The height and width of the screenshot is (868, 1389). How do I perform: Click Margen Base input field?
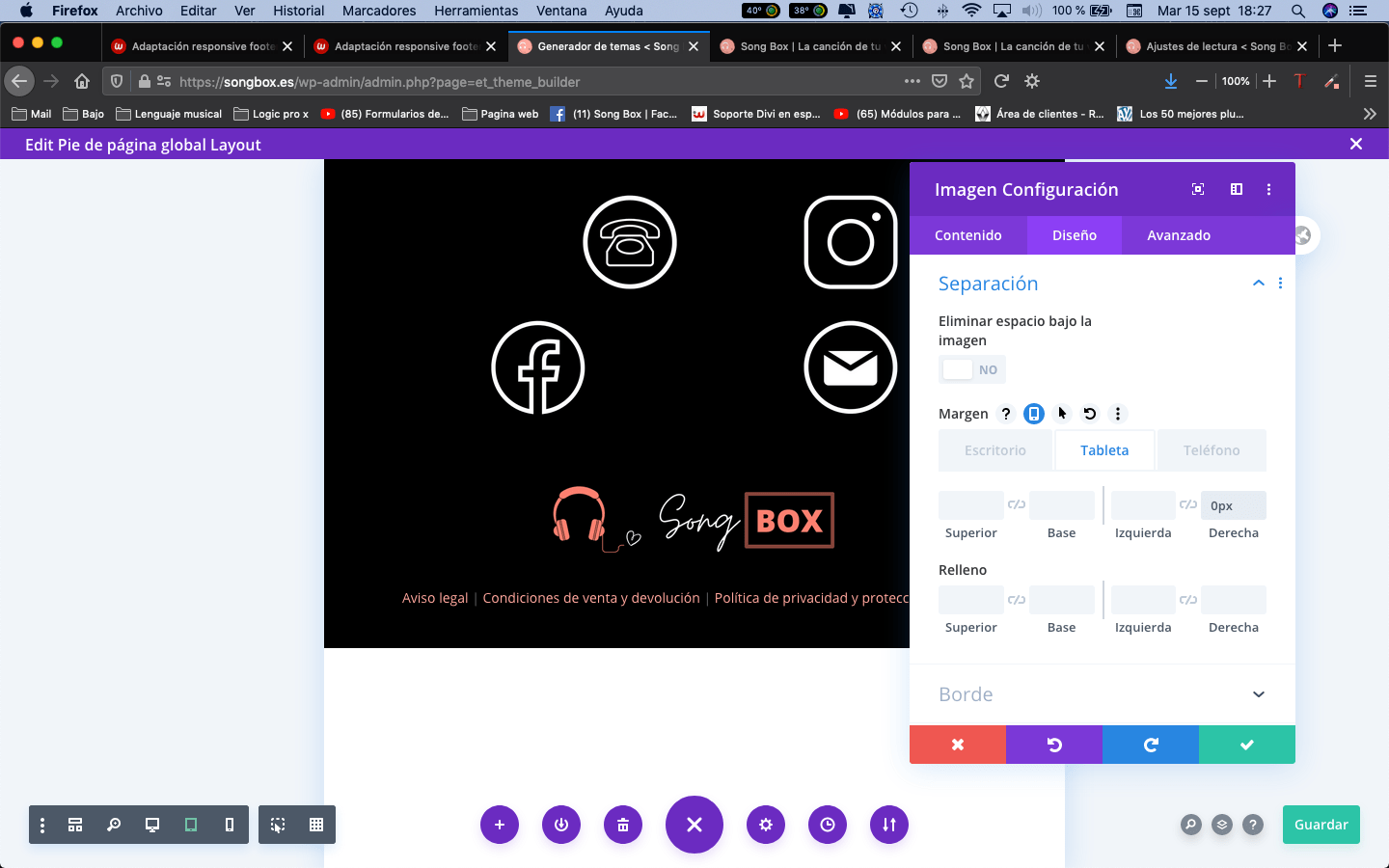click(x=1062, y=505)
